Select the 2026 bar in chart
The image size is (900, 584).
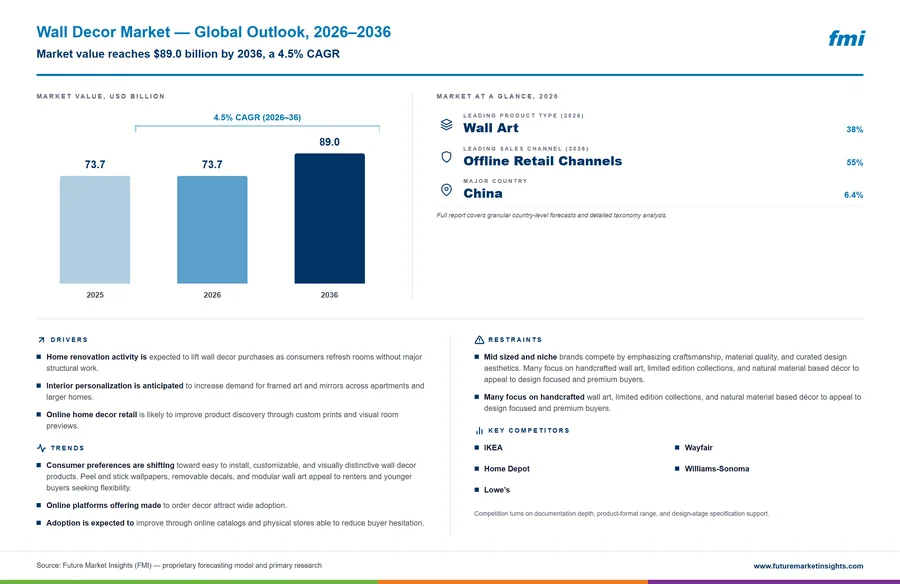click(x=212, y=230)
